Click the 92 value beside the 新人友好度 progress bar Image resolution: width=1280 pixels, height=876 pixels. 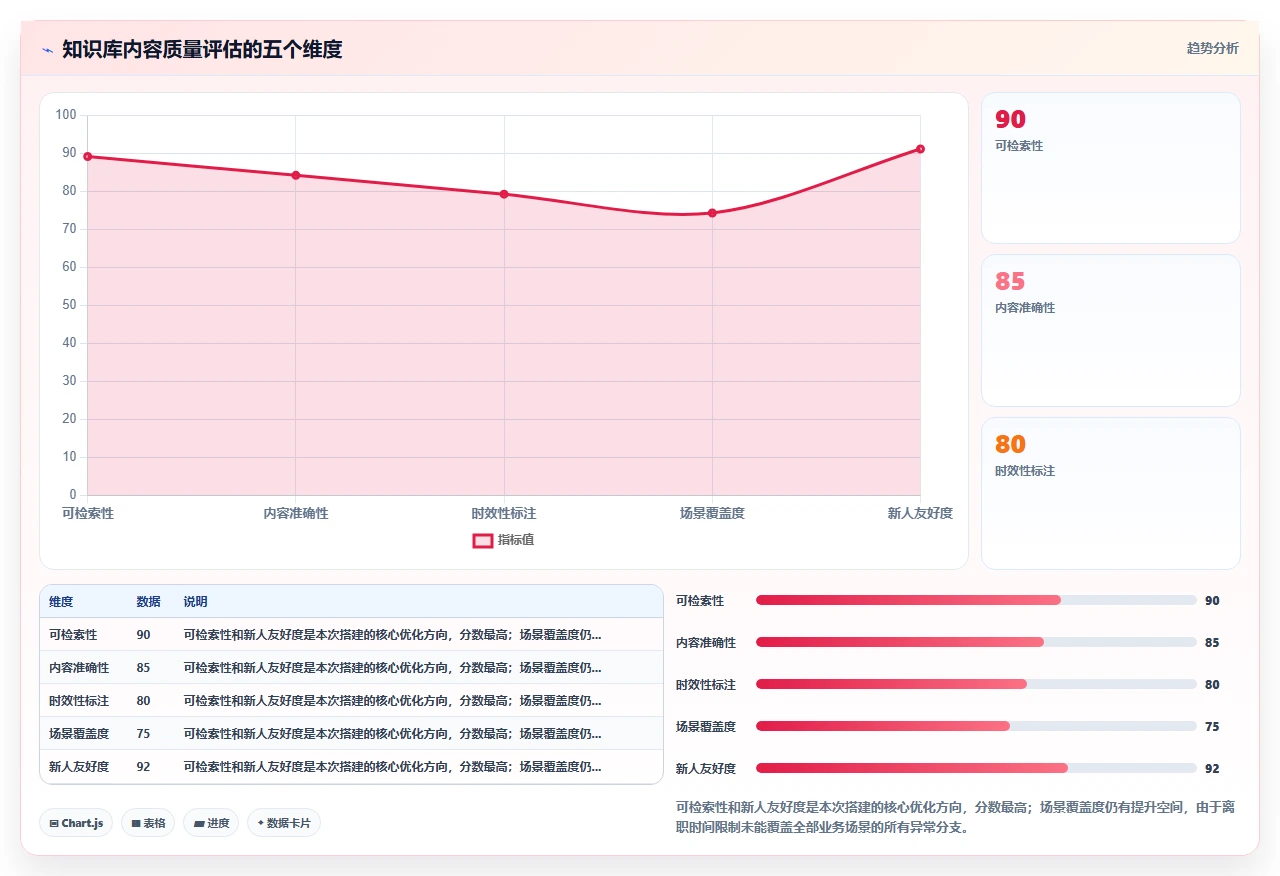click(1212, 769)
